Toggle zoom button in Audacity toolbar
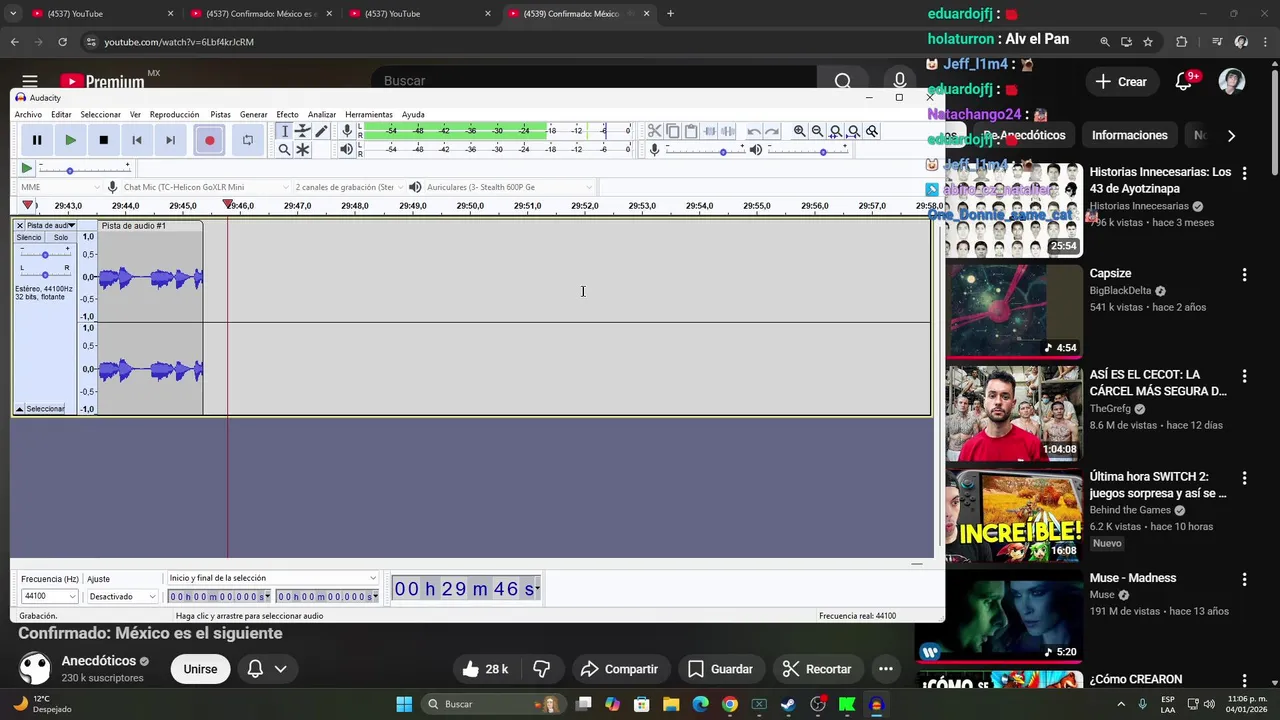 (872, 131)
